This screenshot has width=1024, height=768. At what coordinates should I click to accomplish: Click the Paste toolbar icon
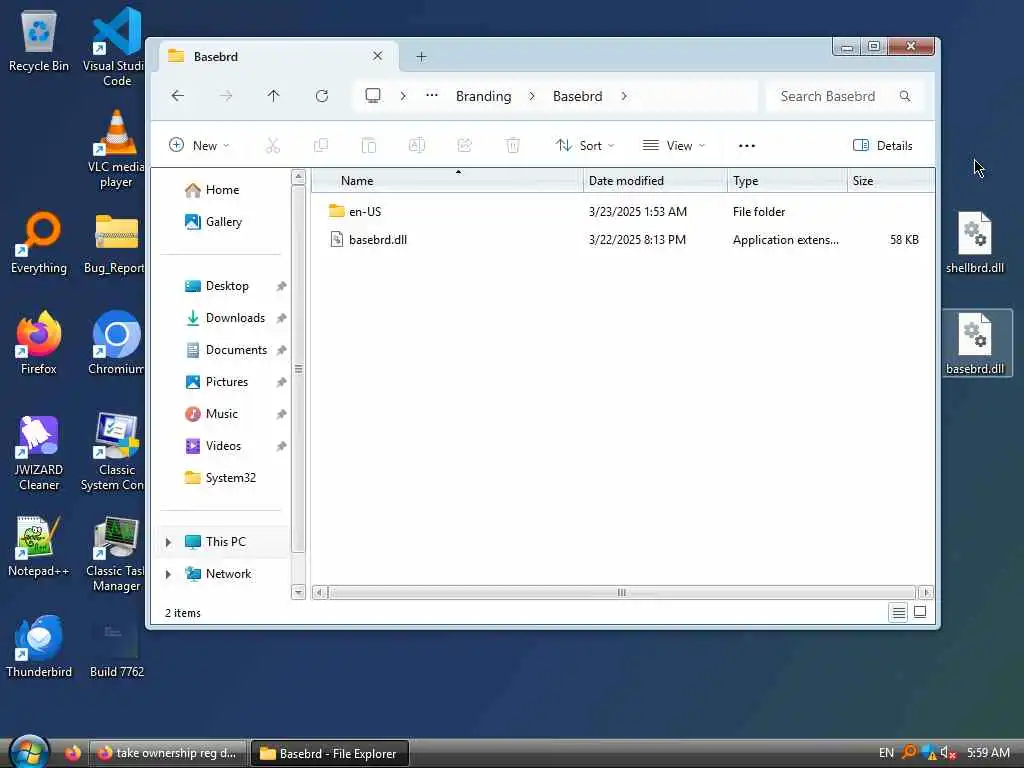tap(369, 146)
